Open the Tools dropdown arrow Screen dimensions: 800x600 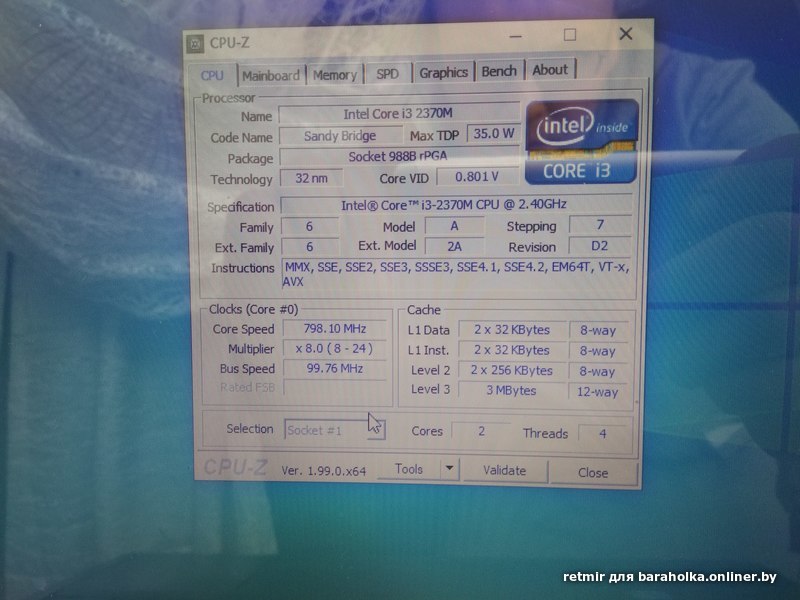(x=449, y=469)
